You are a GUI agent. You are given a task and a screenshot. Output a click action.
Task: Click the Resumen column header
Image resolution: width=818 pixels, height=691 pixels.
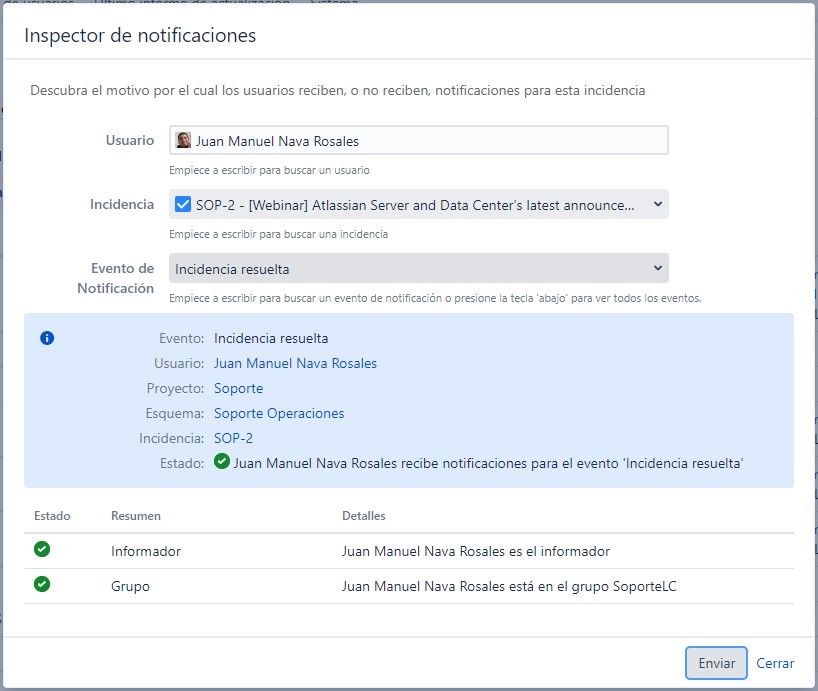(136, 516)
